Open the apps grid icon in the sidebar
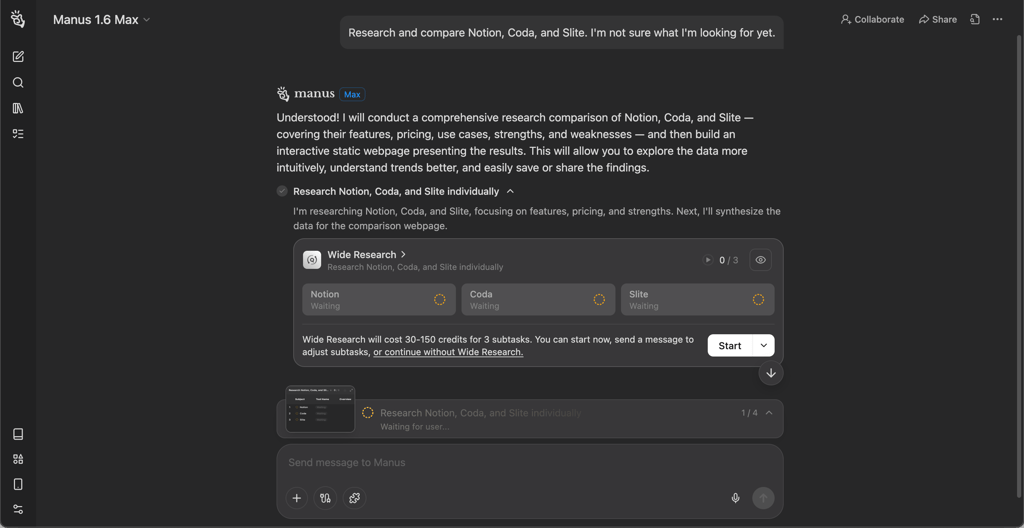Screen dimensions: 1024x528 pos(18,459)
